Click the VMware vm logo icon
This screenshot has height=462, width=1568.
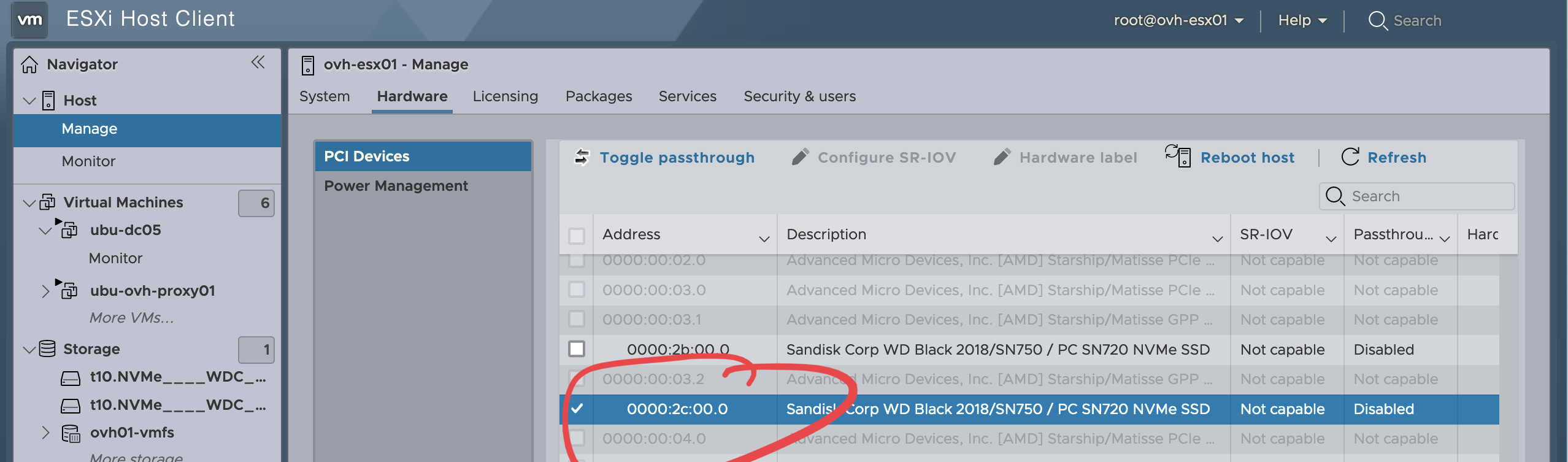tap(29, 20)
